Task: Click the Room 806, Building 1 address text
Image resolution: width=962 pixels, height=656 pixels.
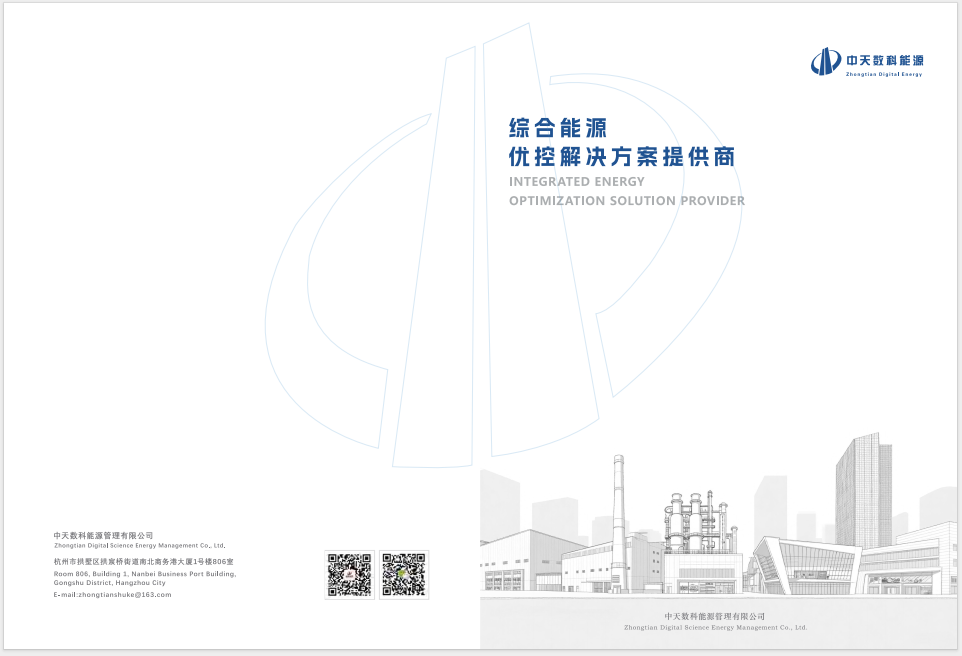Action: click(144, 574)
